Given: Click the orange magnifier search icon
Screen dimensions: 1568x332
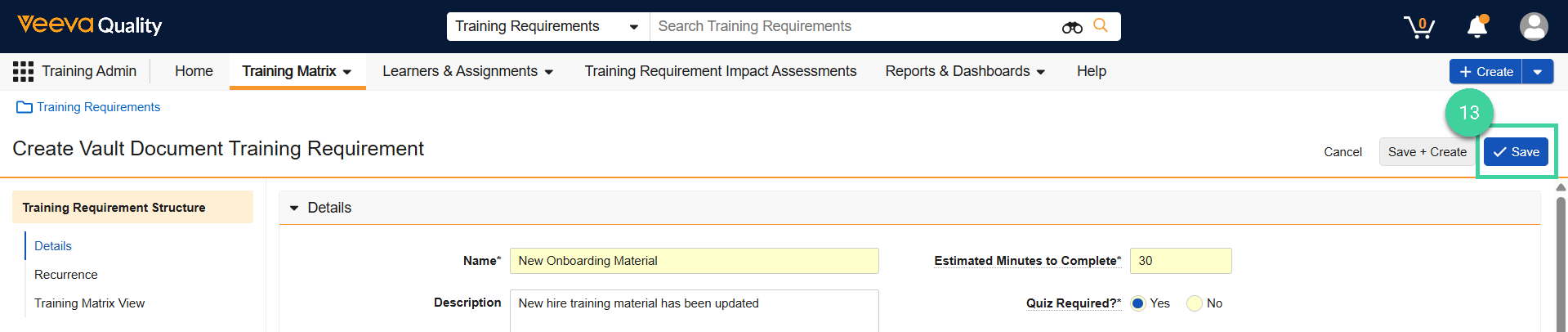Looking at the screenshot, I should click(x=1101, y=25).
